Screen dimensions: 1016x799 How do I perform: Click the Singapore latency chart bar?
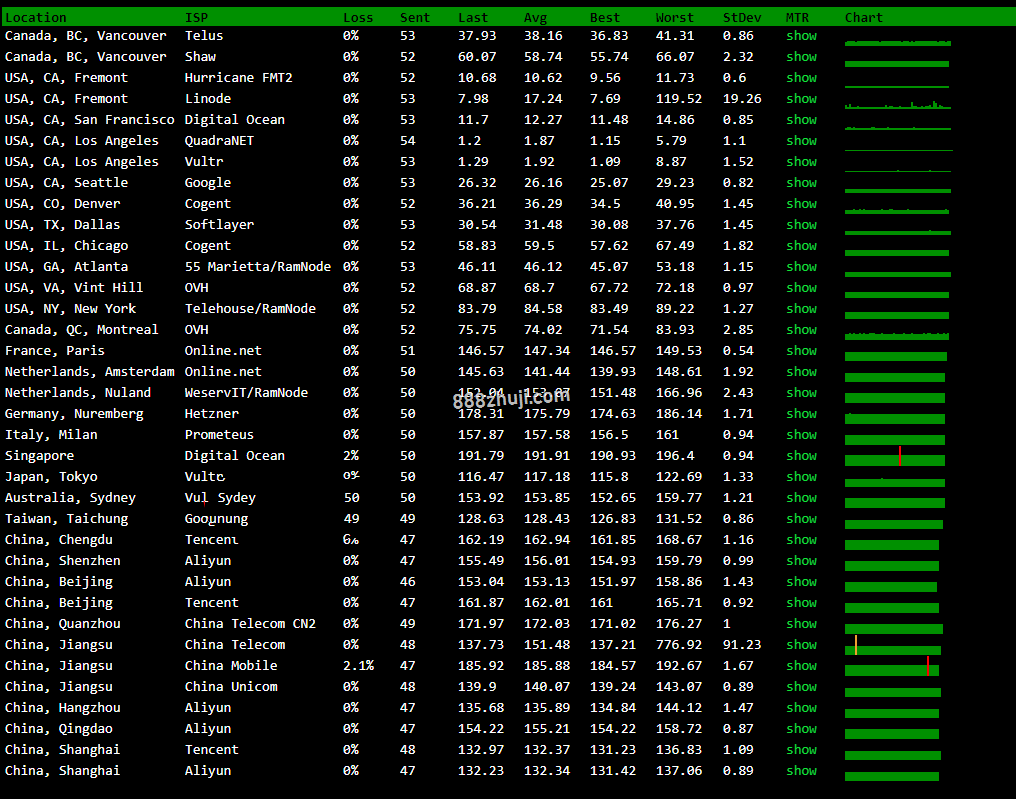tap(895, 456)
